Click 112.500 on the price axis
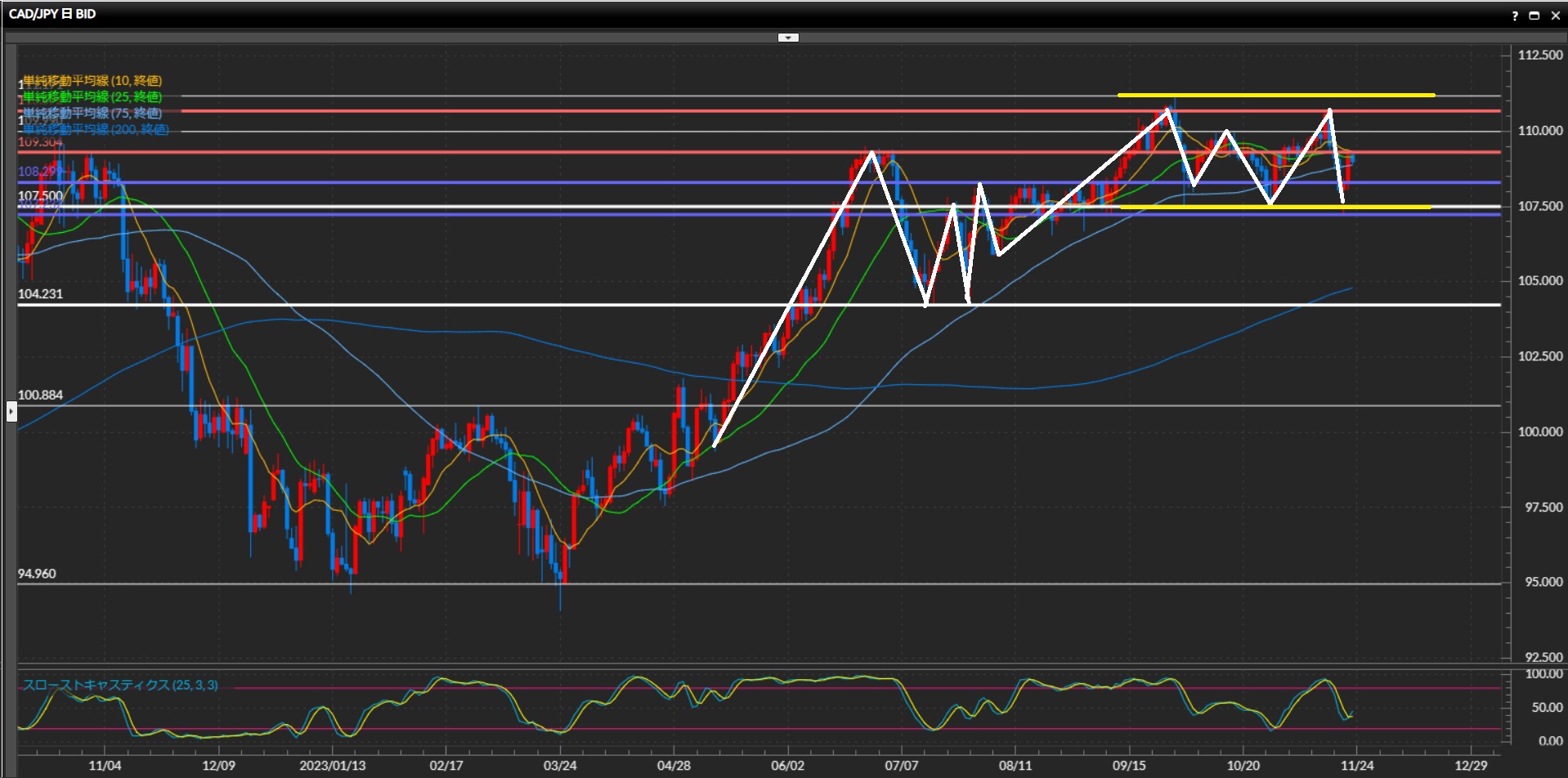This screenshot has height=778, width=1568. click(1540, 55)
